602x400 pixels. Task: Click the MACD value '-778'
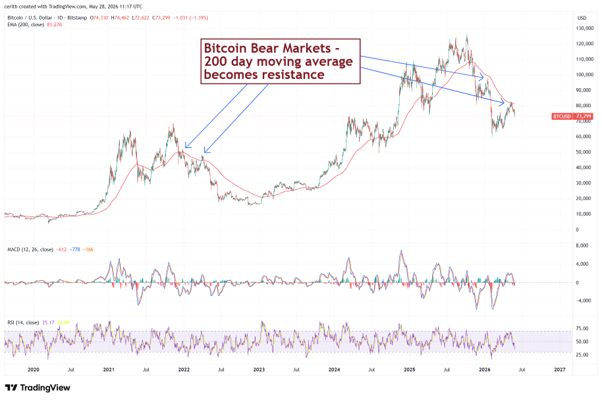pos(75,250)
